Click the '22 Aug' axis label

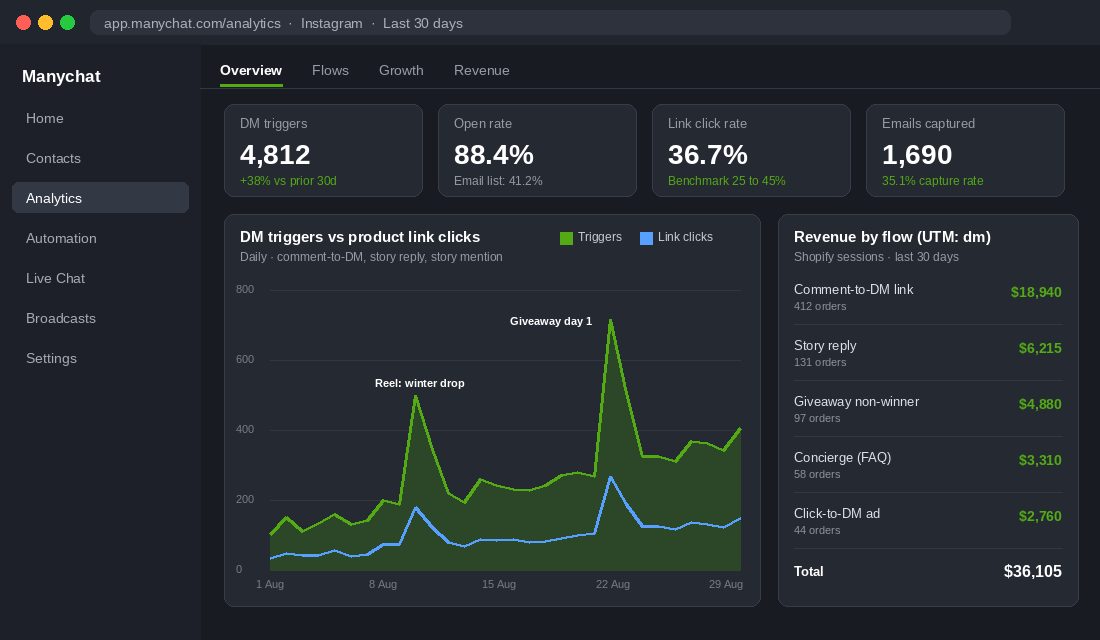click(x=612, y=585)
